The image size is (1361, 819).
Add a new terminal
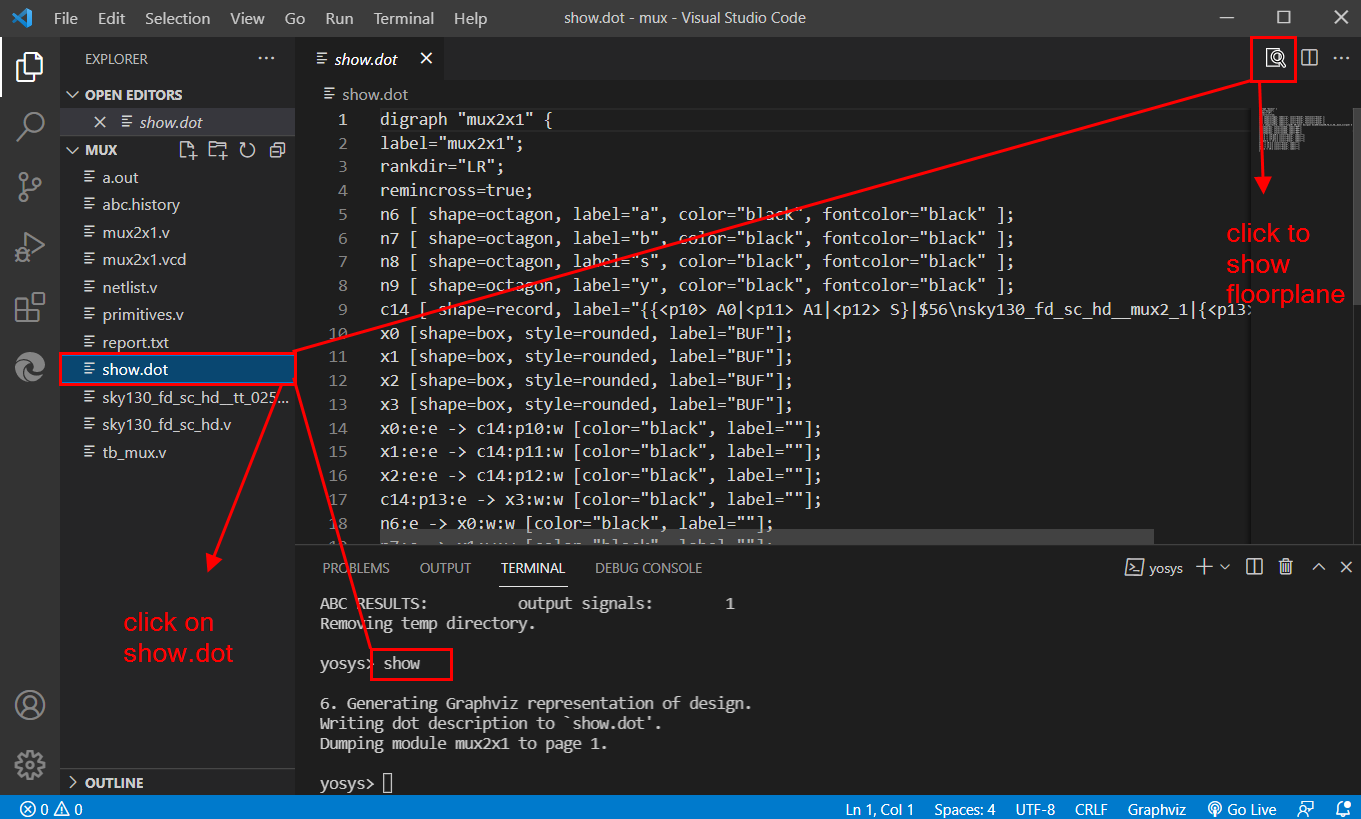1204,567
